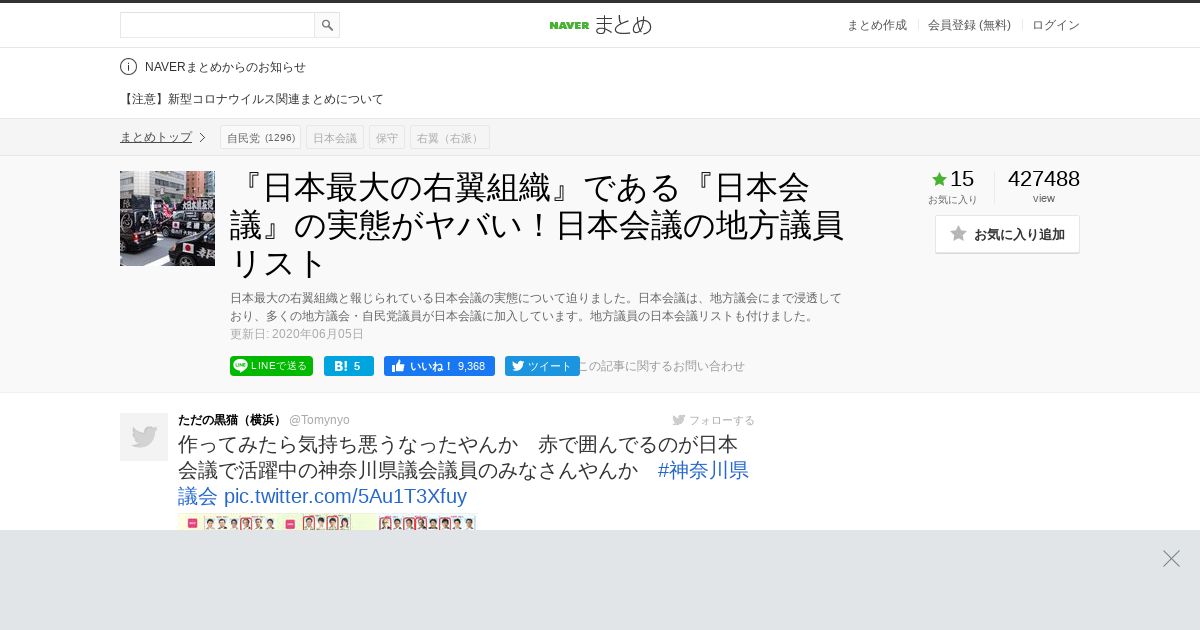This screenshot has width=1200, height=630.
Task: Open 会員登録 (無料) registration link
Action: click(x=969, y=25)
